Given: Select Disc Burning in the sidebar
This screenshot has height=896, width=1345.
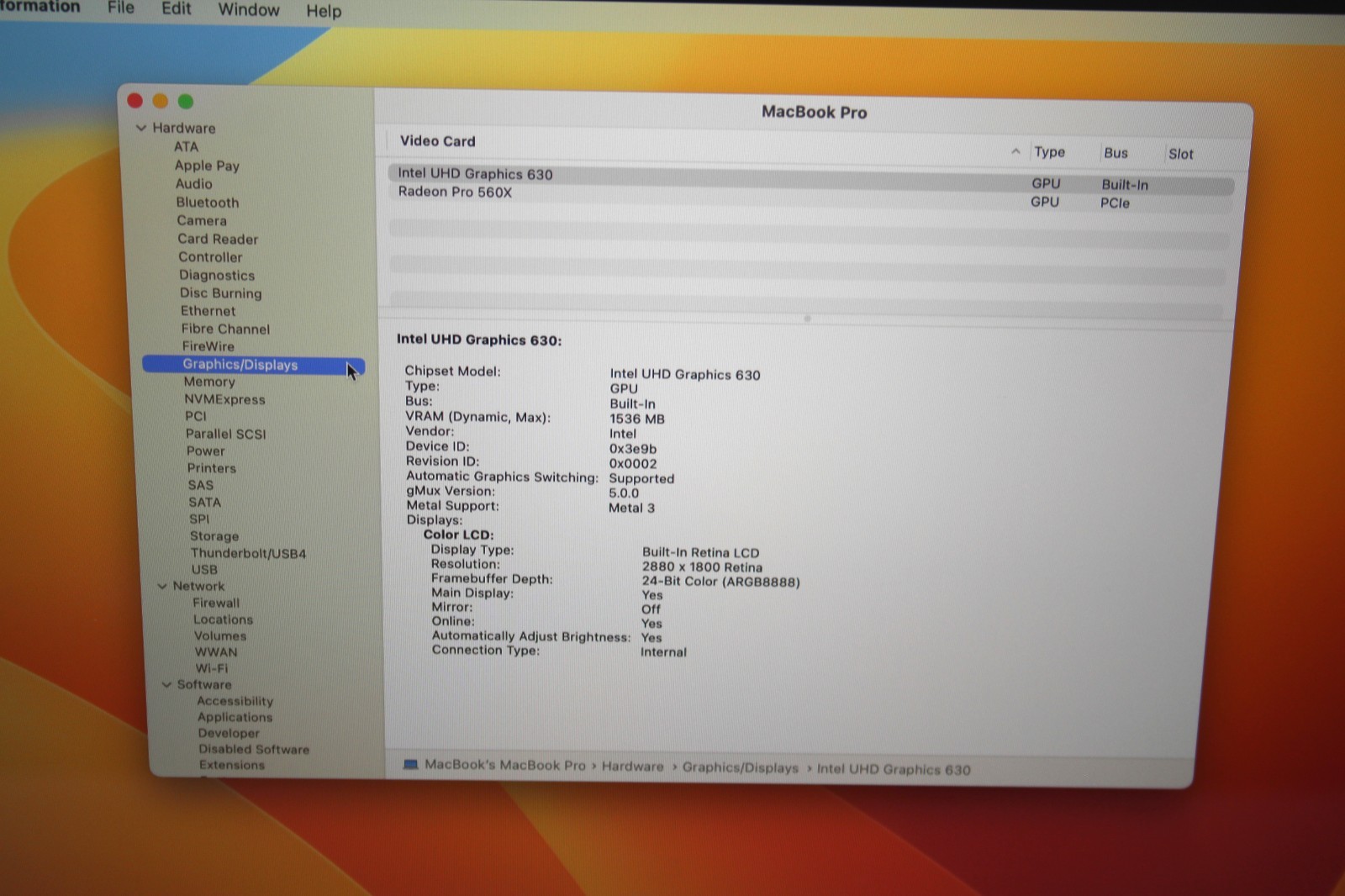Looking at the screenshot, I should (x=220, y=293).
